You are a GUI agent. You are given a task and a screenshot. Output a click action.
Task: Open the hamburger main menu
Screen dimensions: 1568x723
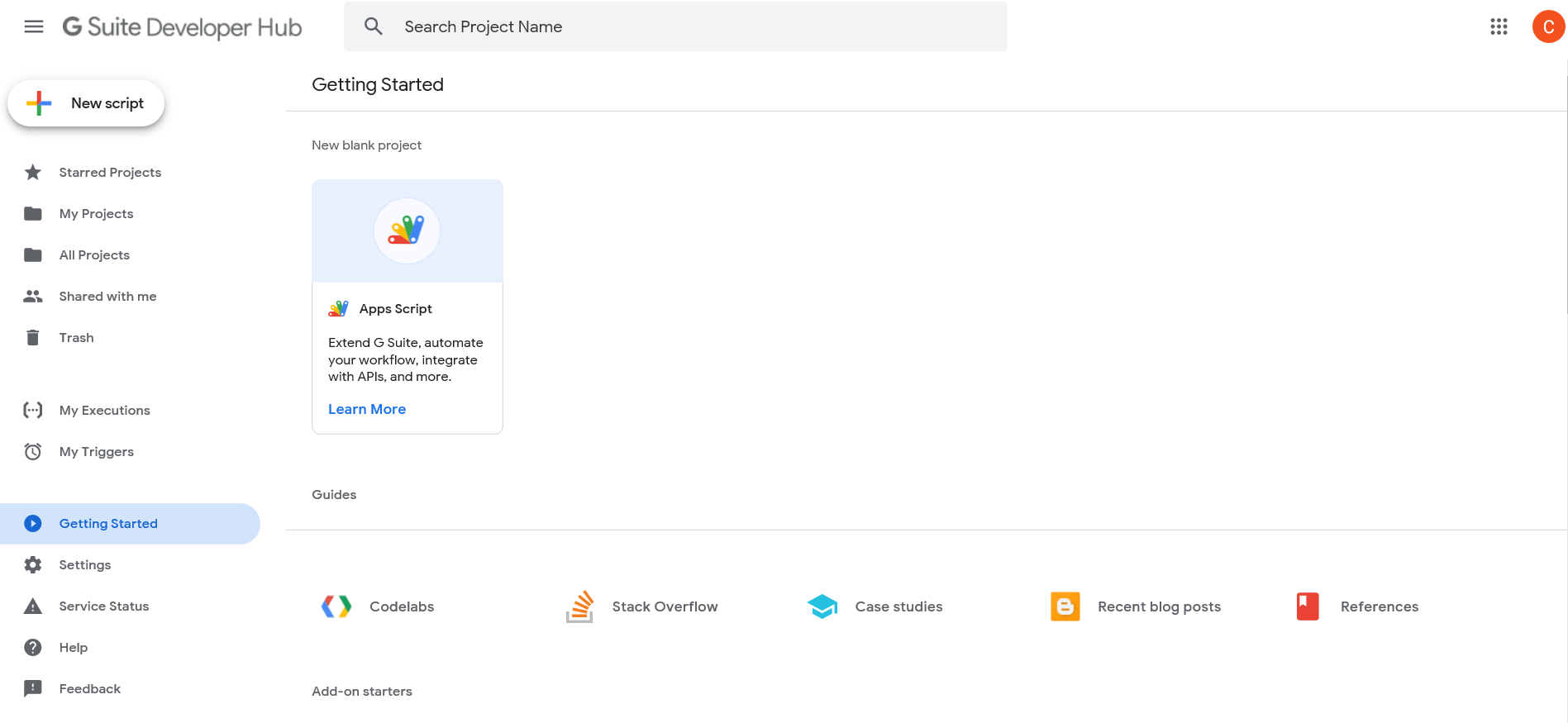coord(34,26)
